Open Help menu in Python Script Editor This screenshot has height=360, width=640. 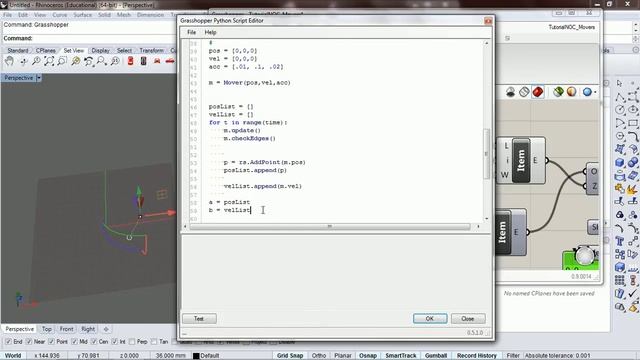210,32
